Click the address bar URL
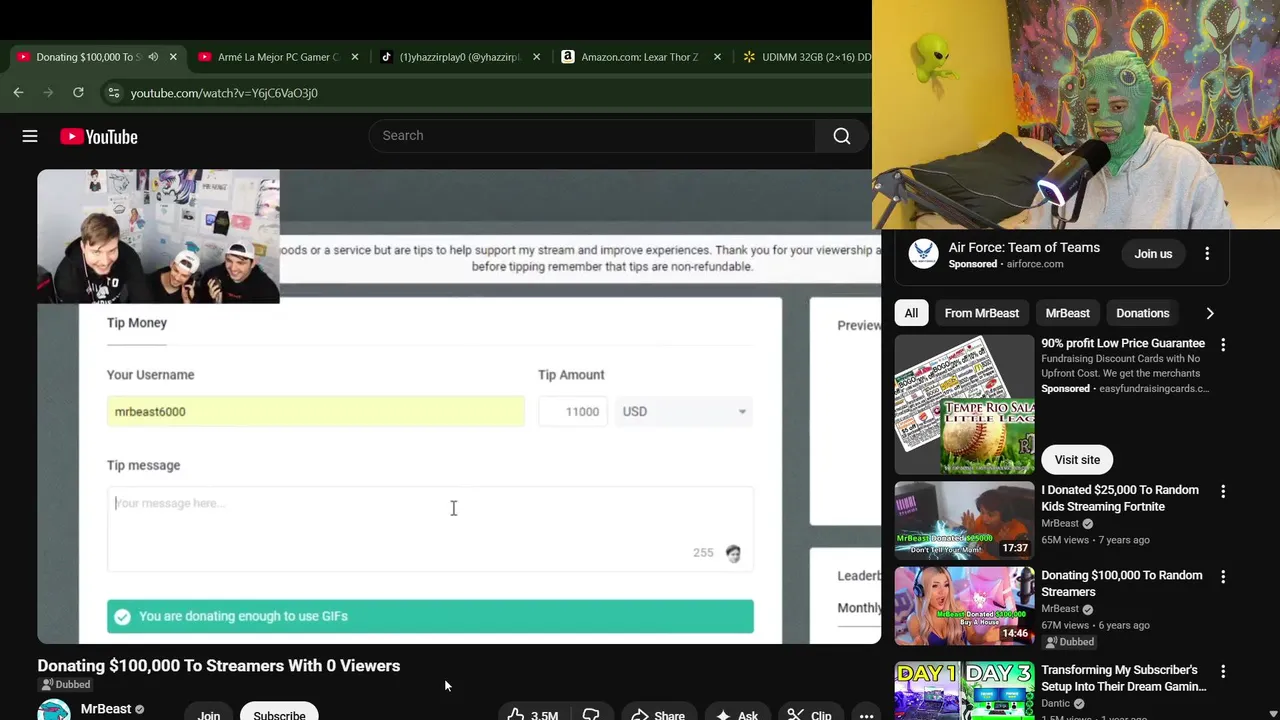This screenshot has height=720, width=1280. point(224,93)
